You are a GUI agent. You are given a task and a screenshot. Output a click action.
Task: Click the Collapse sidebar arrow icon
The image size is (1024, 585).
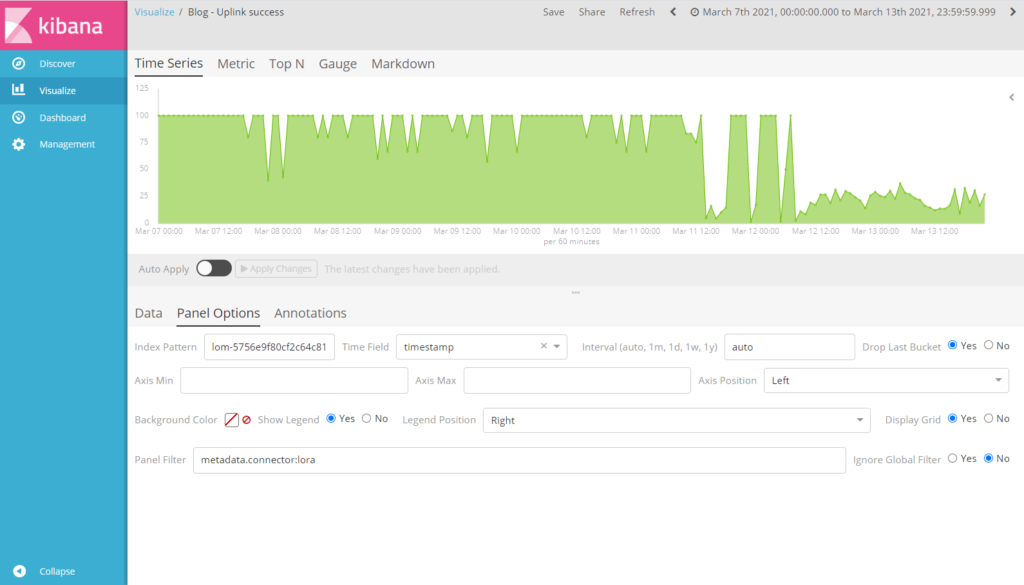[20, 571]
